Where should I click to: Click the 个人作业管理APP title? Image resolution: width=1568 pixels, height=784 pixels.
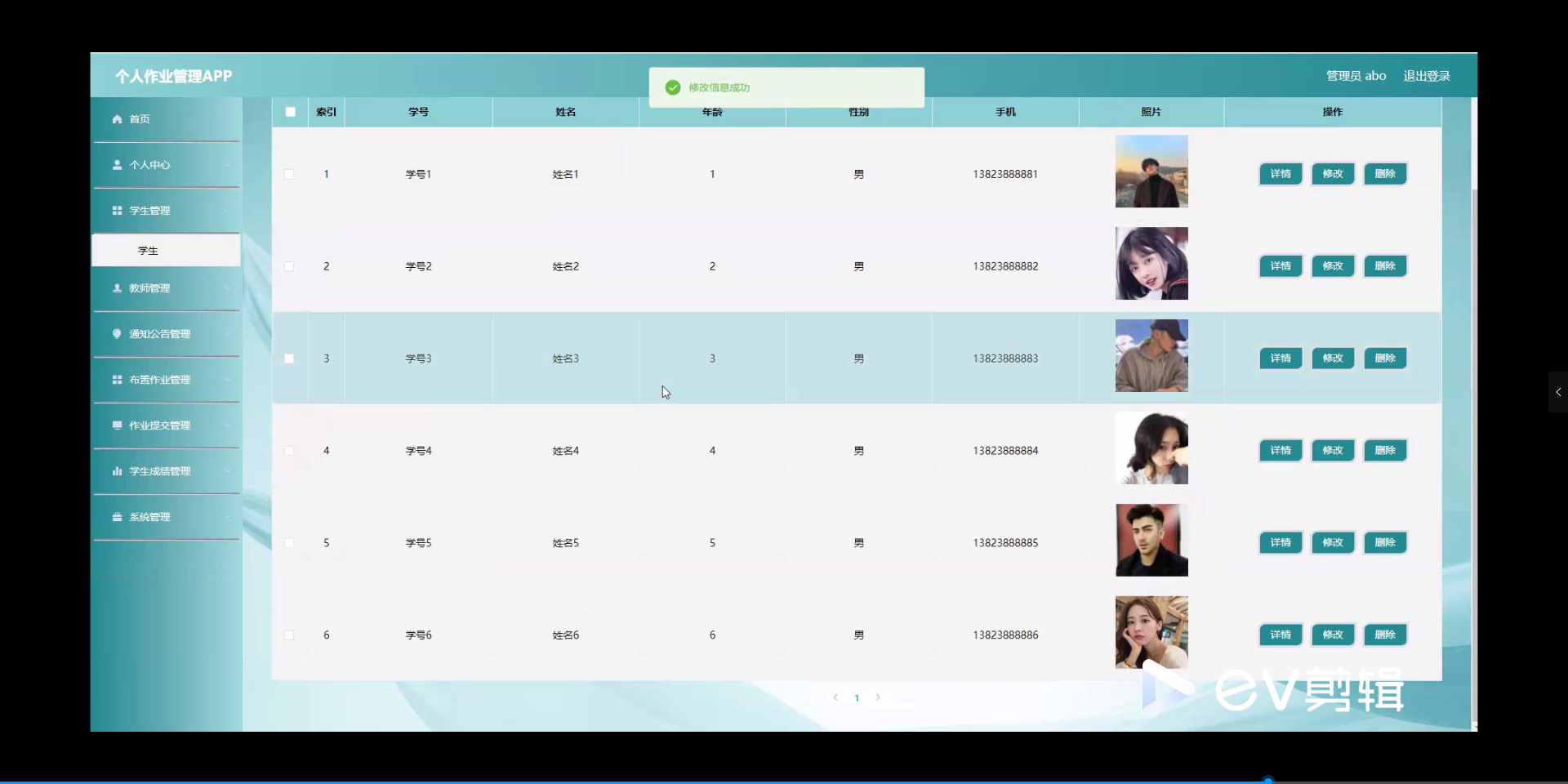pos(174,76)
